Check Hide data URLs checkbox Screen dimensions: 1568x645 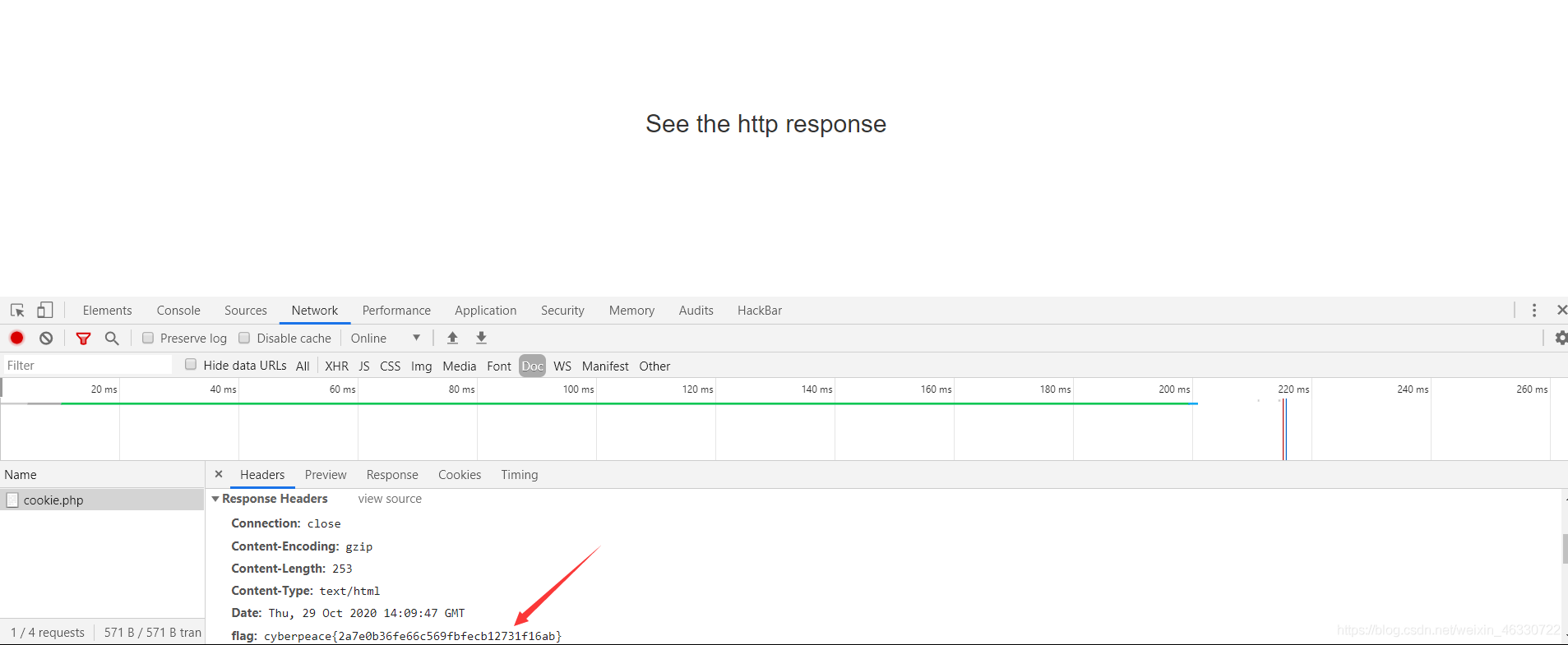pos(191,365)
